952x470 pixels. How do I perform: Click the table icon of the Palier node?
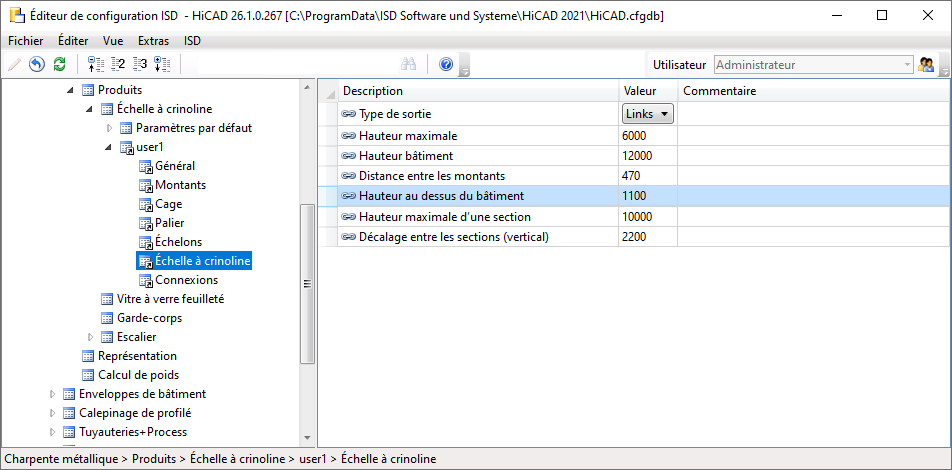point(145,223)
